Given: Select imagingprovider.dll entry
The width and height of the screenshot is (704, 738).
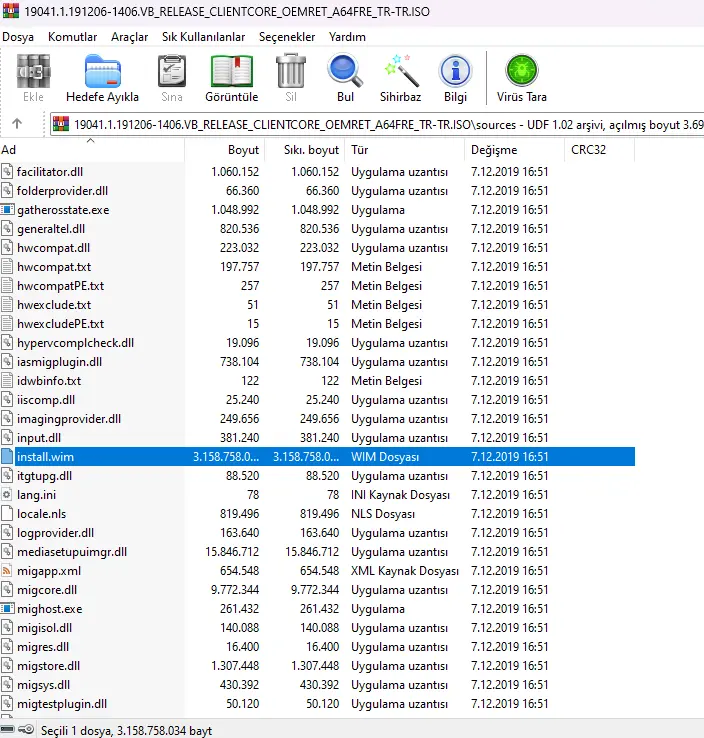Looking at the screenshot, I should (x=69, y=418).
